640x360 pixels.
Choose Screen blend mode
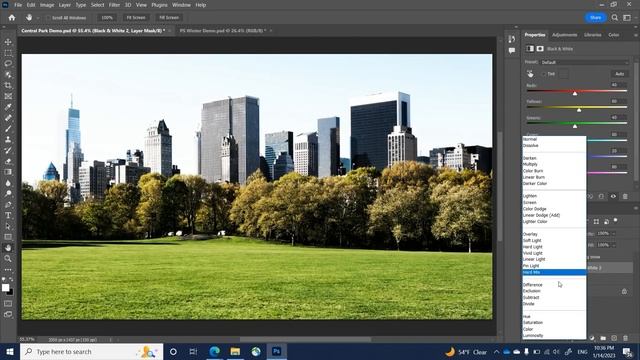click(530, 202)
